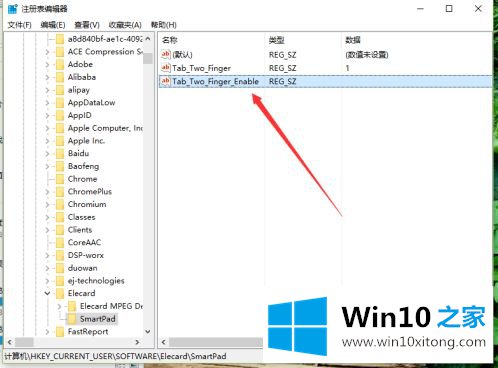The height and width of the screenshot is (368, 498).
Task: Click the tree vertical scrollbar thumb
Action: (148, 58)
